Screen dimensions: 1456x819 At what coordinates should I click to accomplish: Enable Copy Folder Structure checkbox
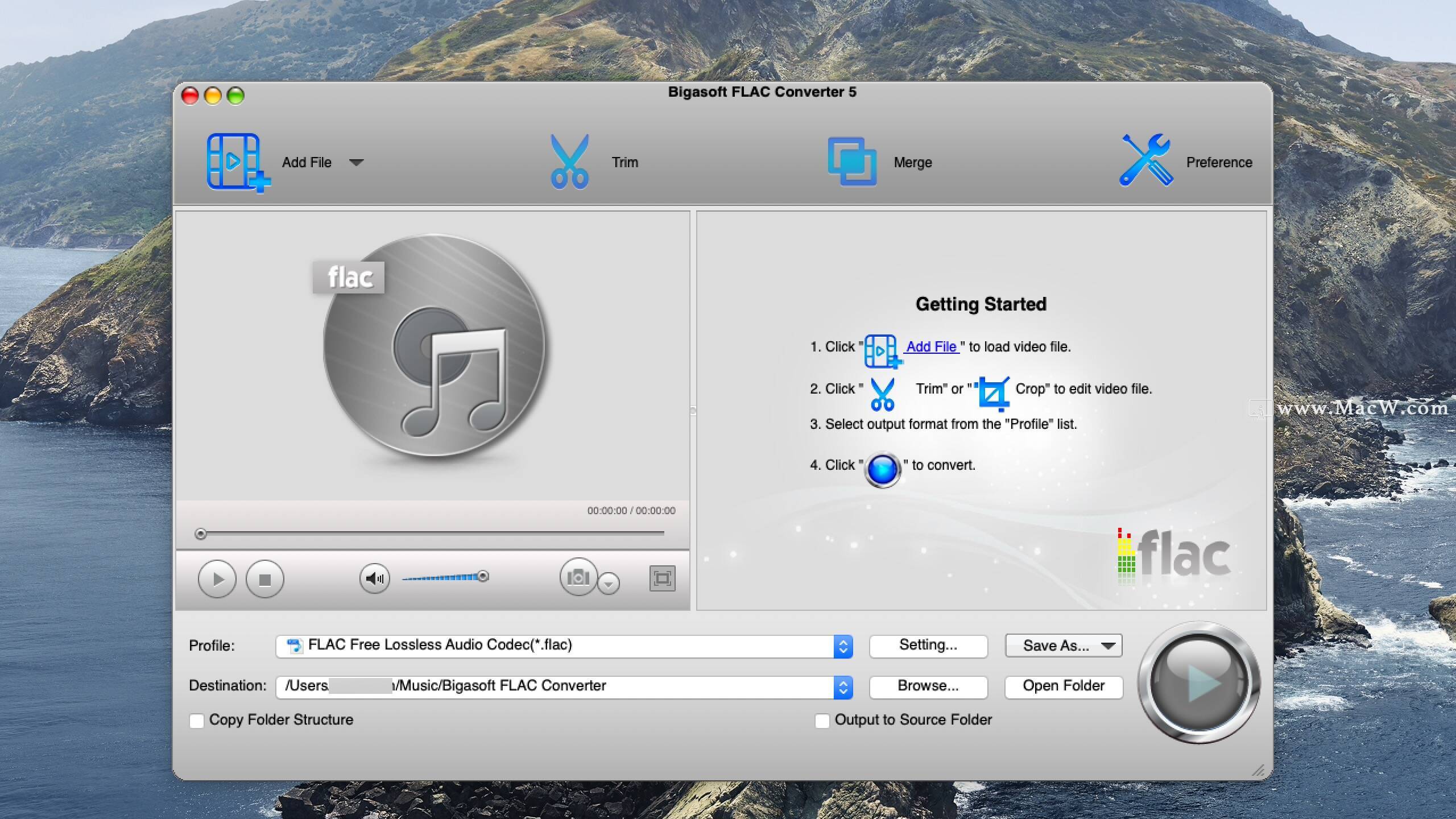pos(197,721)
